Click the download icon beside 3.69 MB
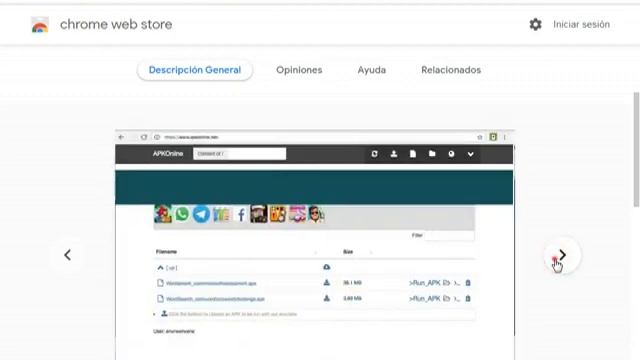 coord(327,298)
